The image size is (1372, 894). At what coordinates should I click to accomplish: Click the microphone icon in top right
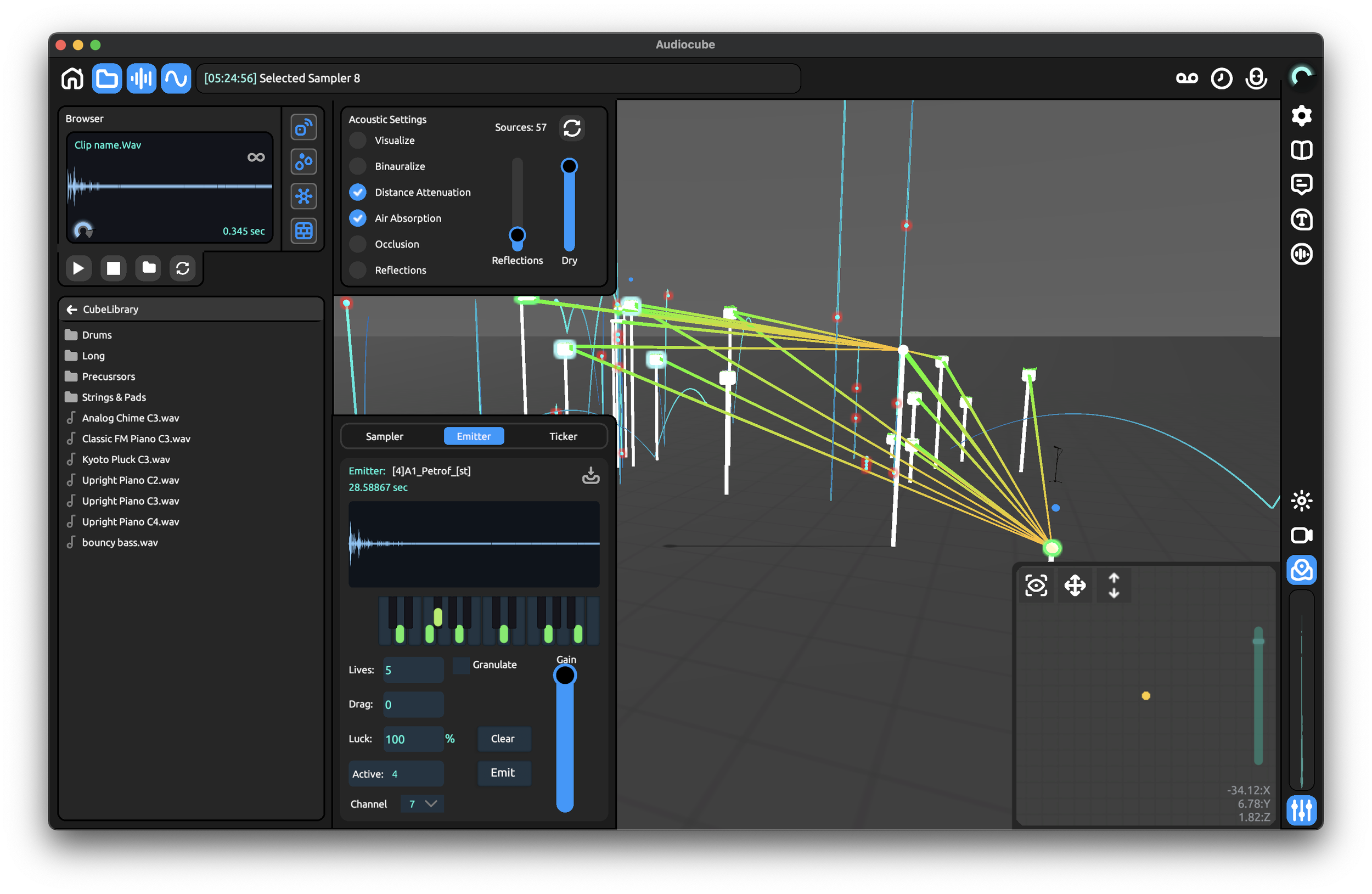click(1256, 78)
